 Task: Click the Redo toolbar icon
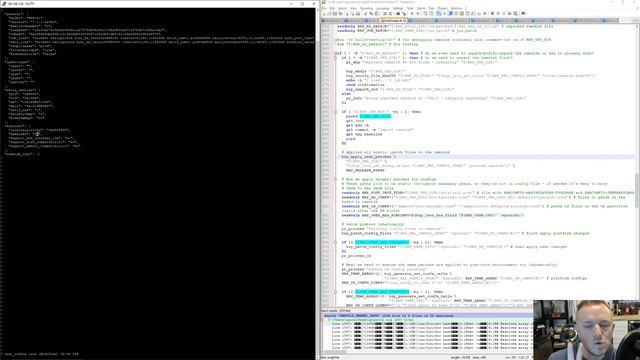pos(390,13)
